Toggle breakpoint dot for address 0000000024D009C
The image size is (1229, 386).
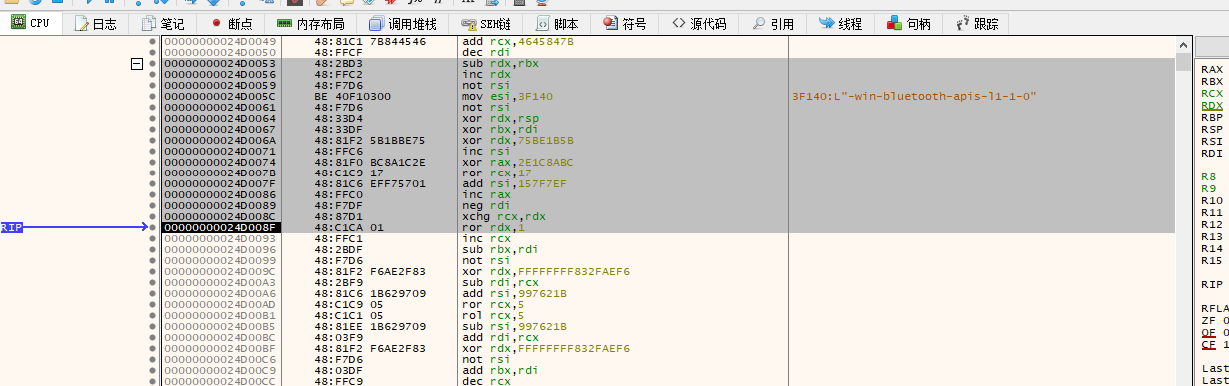tap(152, 271)
